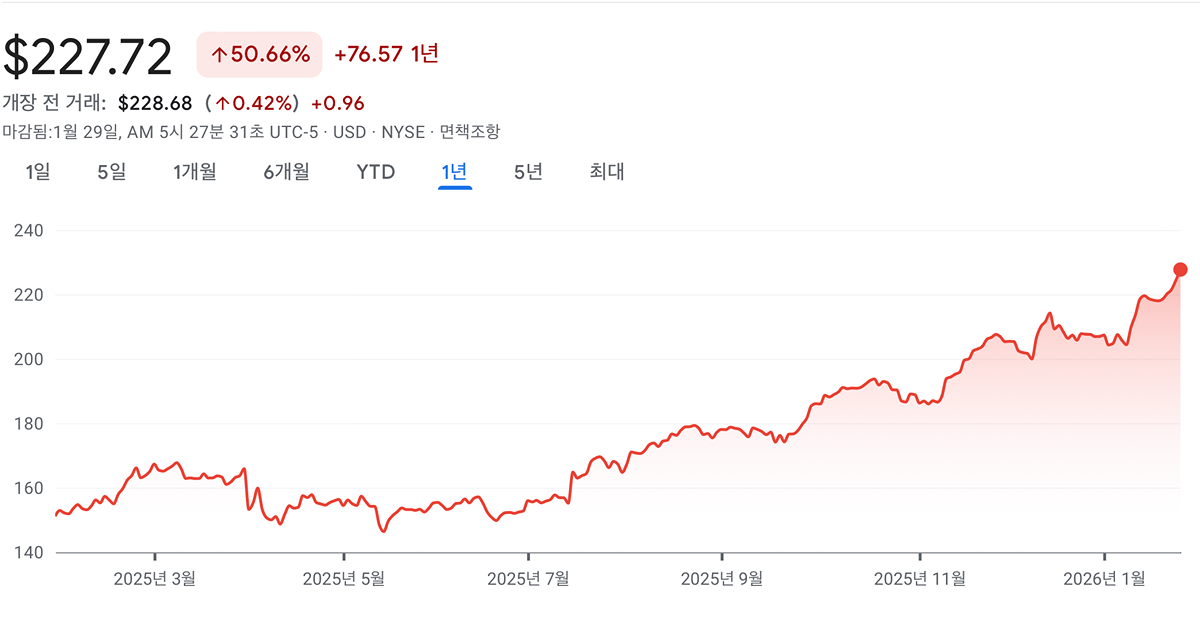Select the YTD tab
This screenshot has height=621, width=1200.
point(376,172)
